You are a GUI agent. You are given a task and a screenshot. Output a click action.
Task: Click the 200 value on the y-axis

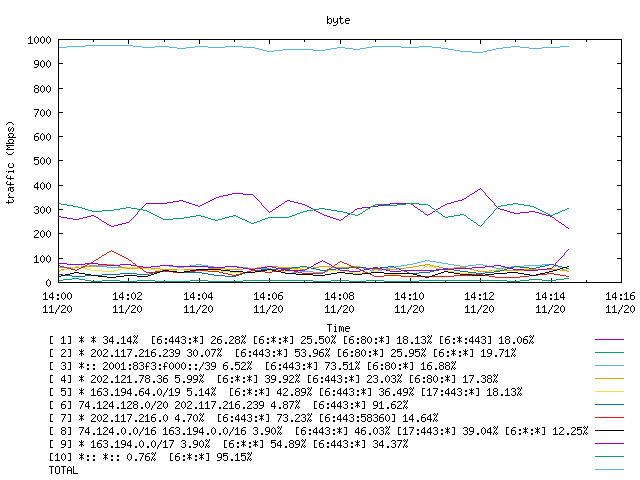coord(42,234)
